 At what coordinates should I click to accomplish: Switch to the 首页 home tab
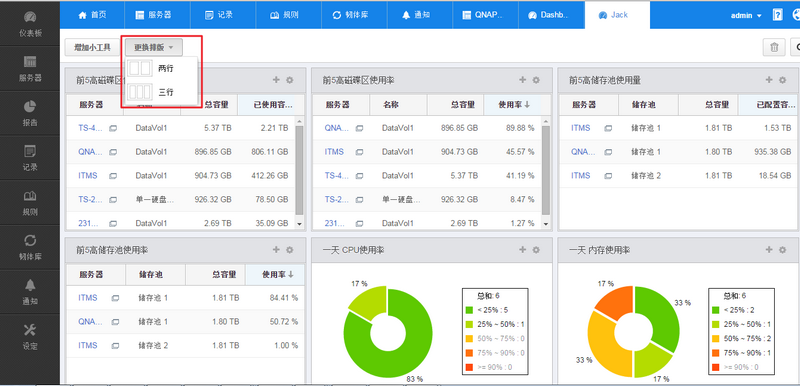coord(92,15)
